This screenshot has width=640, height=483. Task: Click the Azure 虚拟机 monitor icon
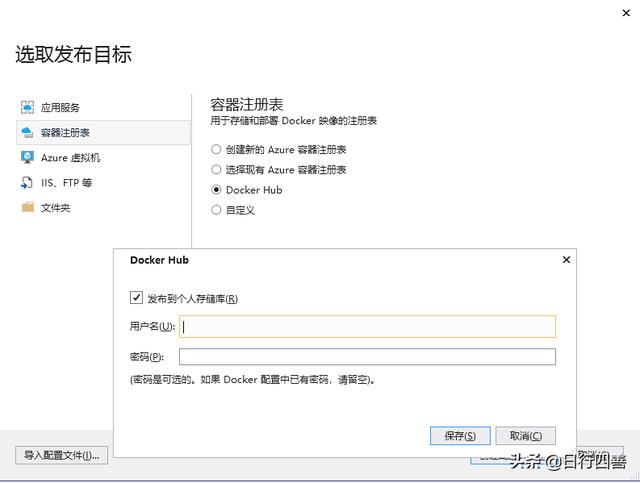[x=27, y=158]
